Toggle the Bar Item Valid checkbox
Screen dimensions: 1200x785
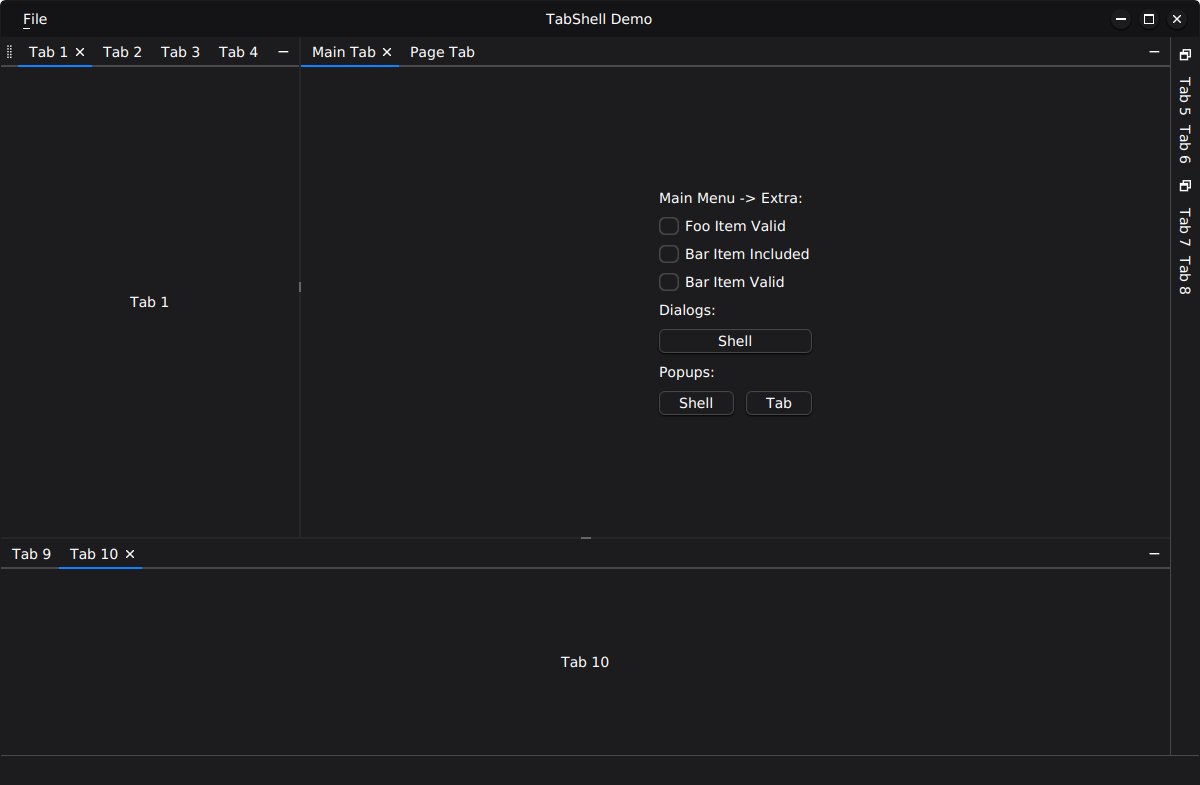pos(669,282)
